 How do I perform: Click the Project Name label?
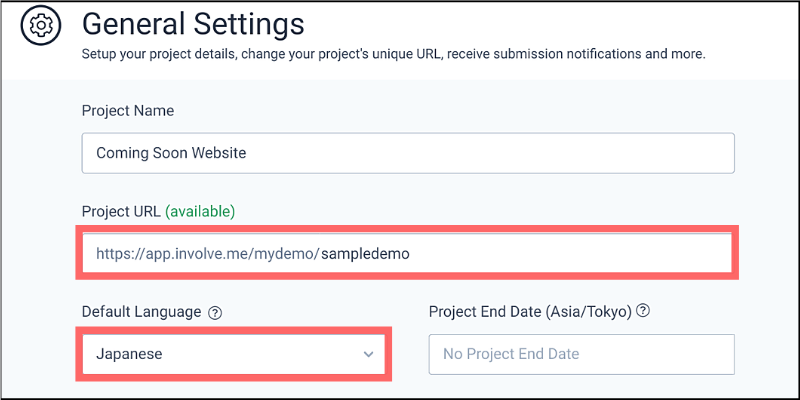[x=128, y=110]
